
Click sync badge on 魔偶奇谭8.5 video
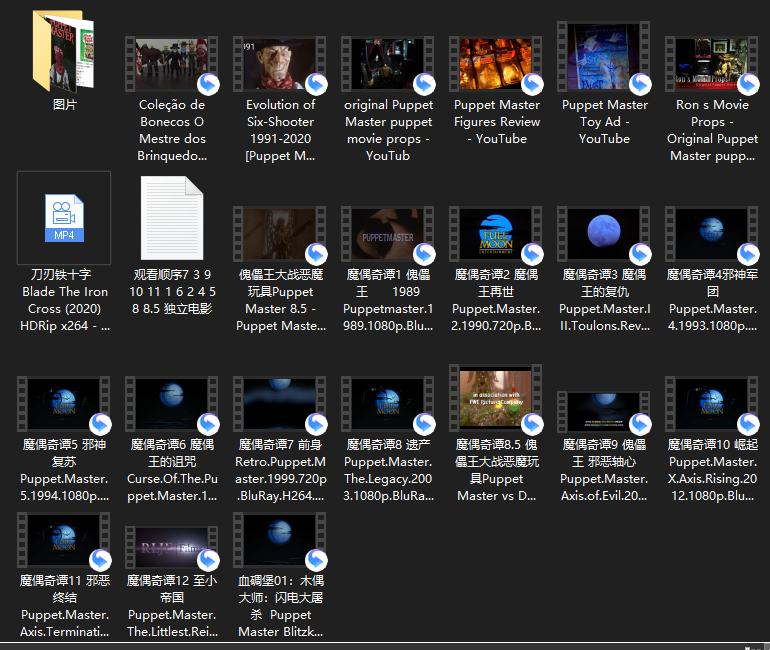coord(532,424)
